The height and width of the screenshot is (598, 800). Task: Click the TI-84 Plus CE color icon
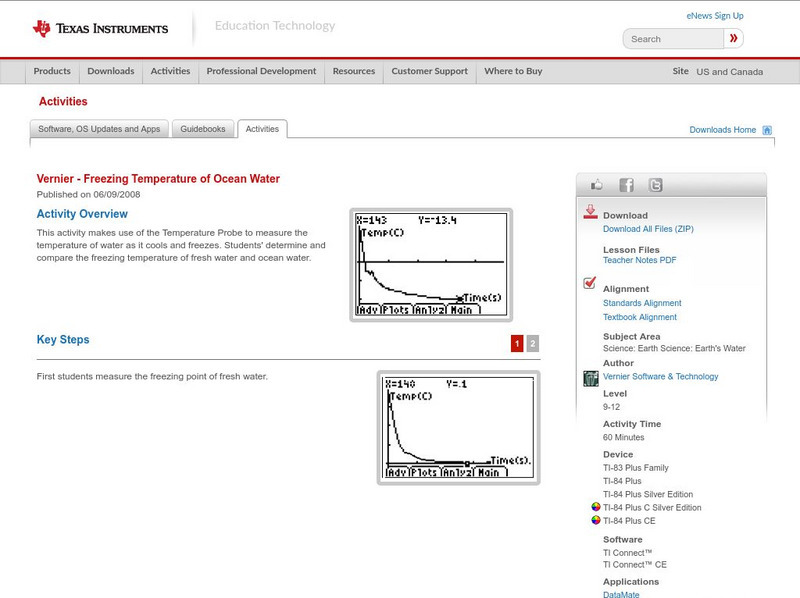click(596, 520)
